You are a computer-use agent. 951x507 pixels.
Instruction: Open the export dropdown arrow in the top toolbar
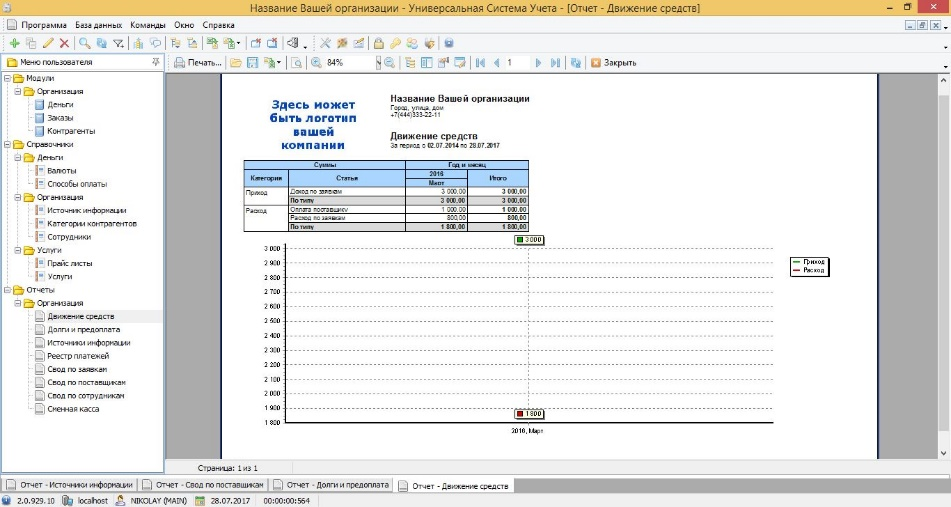click(x=238, y=44)
